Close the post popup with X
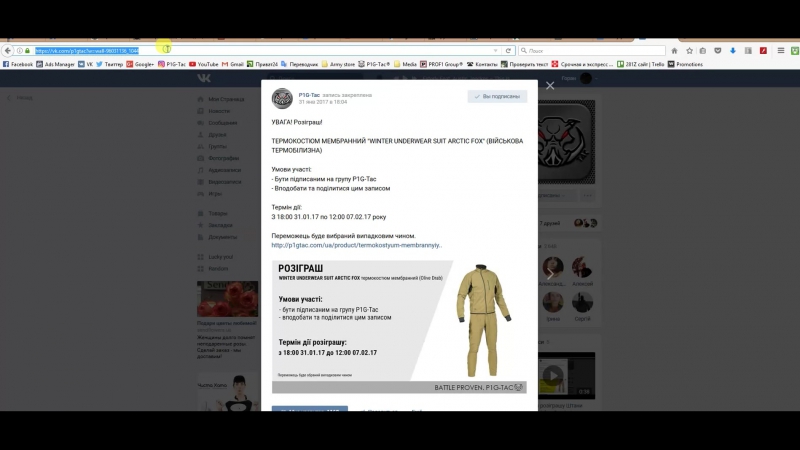The image size is (800, 450). click(550, 86)
